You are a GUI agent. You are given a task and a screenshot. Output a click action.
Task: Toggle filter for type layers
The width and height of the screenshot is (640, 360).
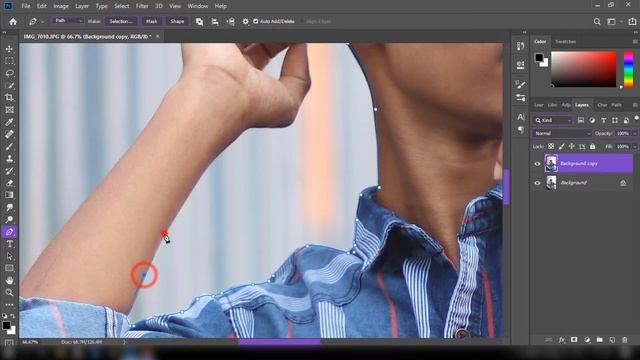pos(603,120)
